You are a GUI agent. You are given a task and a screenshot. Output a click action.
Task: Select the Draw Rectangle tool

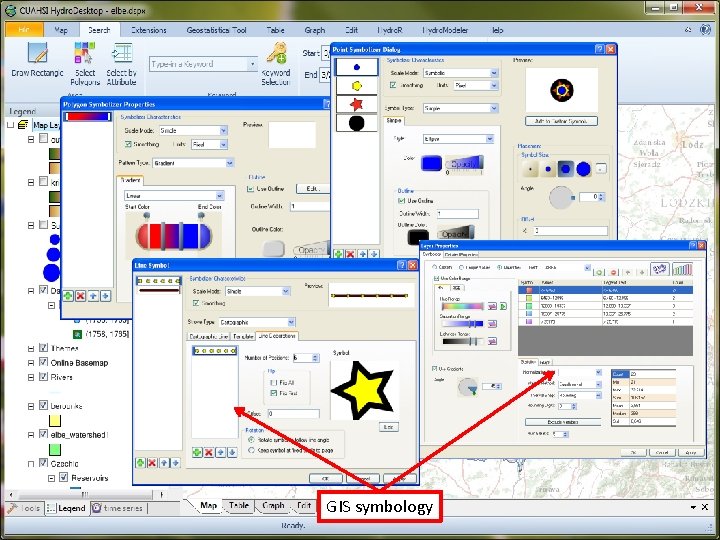[37, 59]
